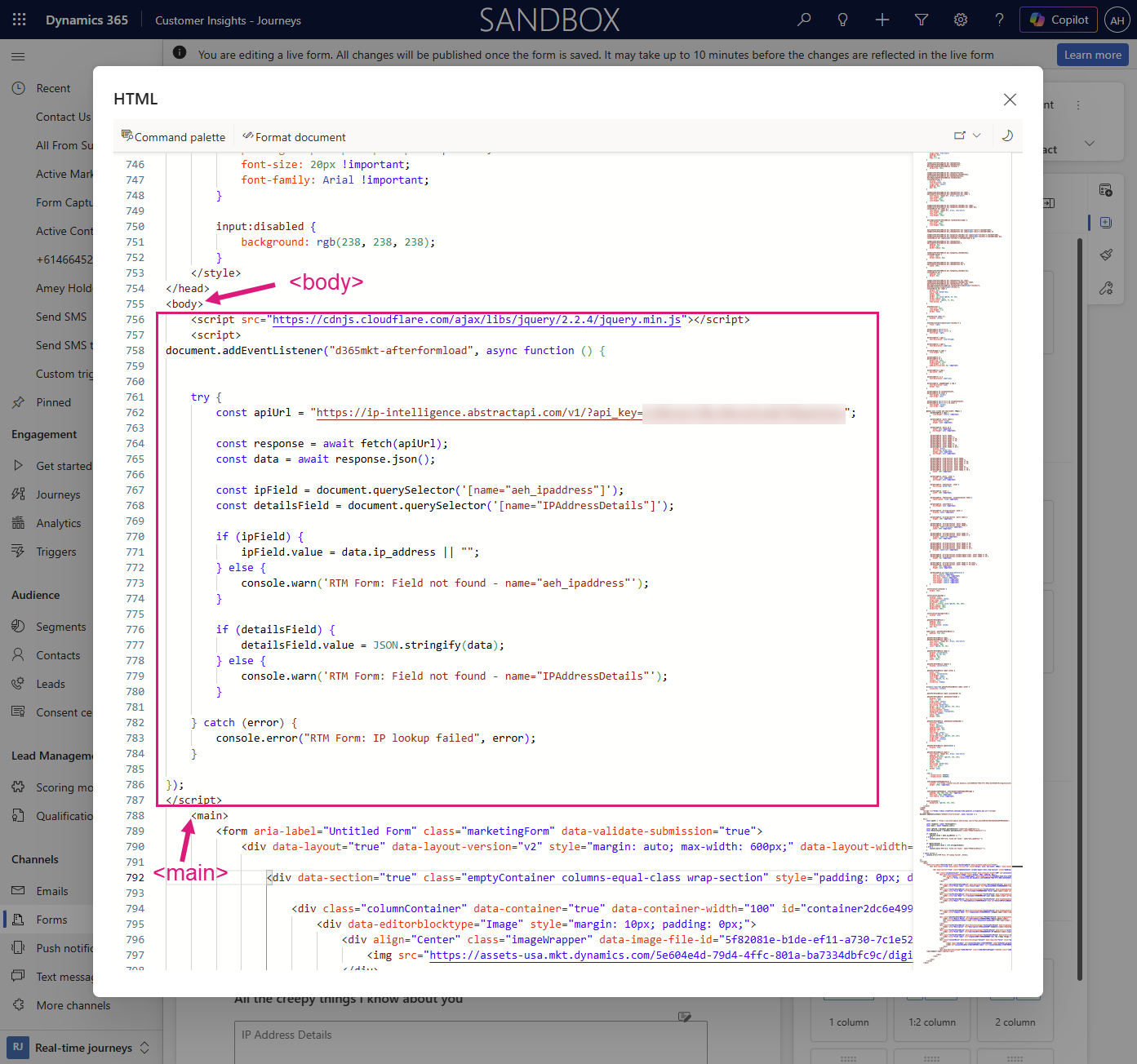
Task: Click the search magnifier icon in header
Action: click(804, 20)
